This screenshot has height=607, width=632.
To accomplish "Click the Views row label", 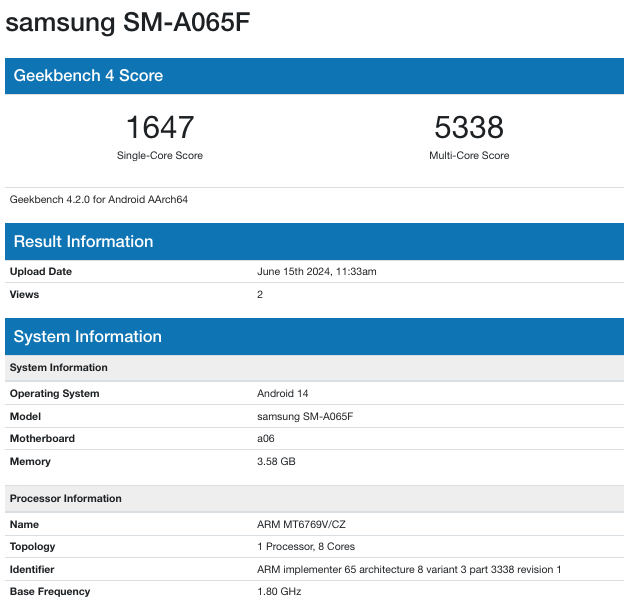I will tap(25, 295).
